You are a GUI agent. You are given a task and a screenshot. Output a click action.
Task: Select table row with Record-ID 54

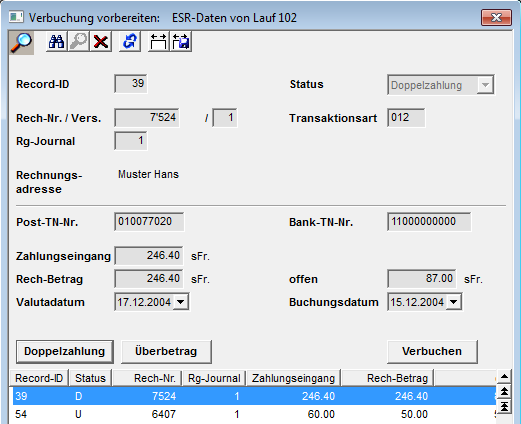click(253, 414)
